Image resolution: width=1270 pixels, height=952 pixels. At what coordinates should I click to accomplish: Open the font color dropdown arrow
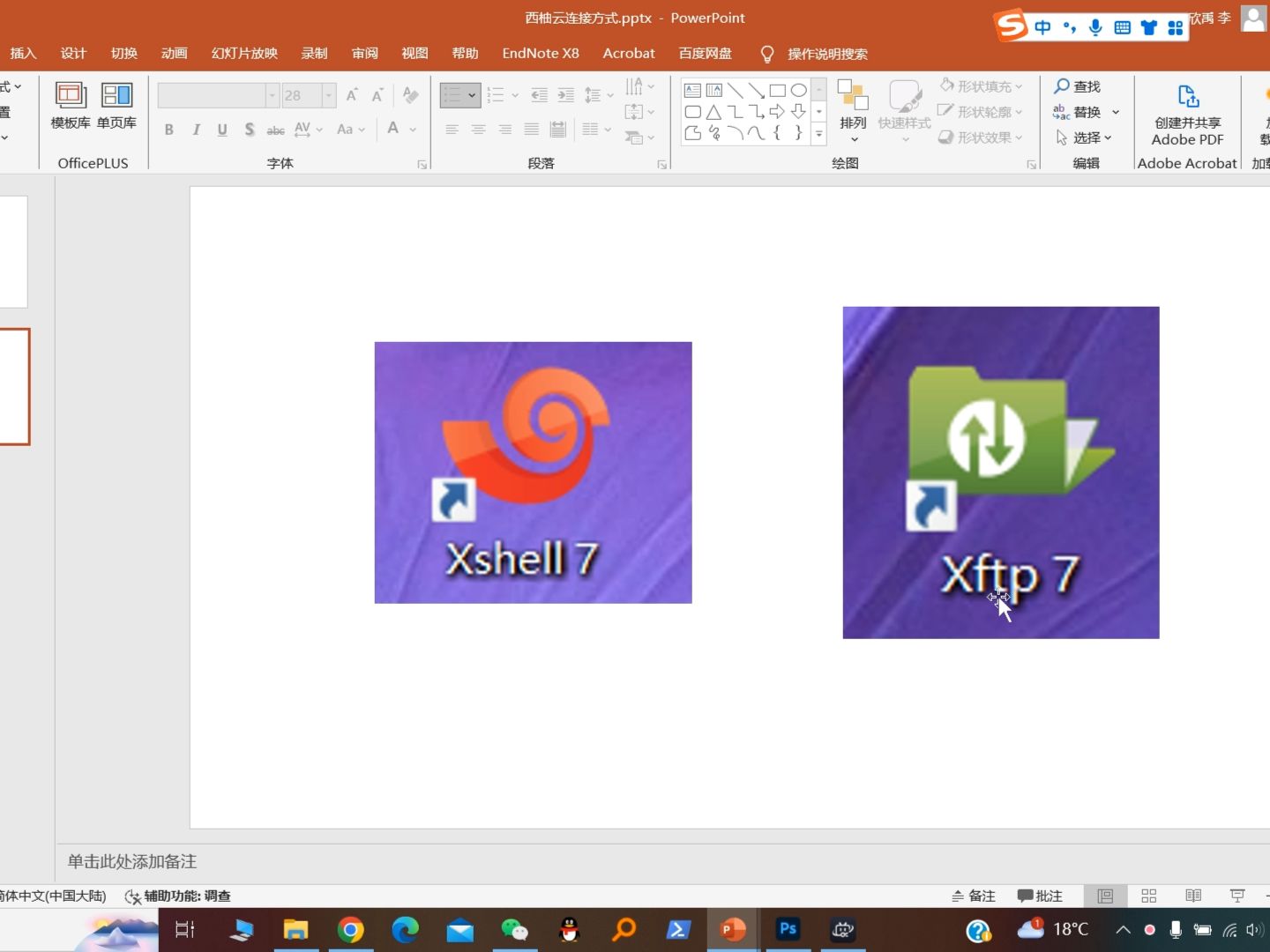413,130
